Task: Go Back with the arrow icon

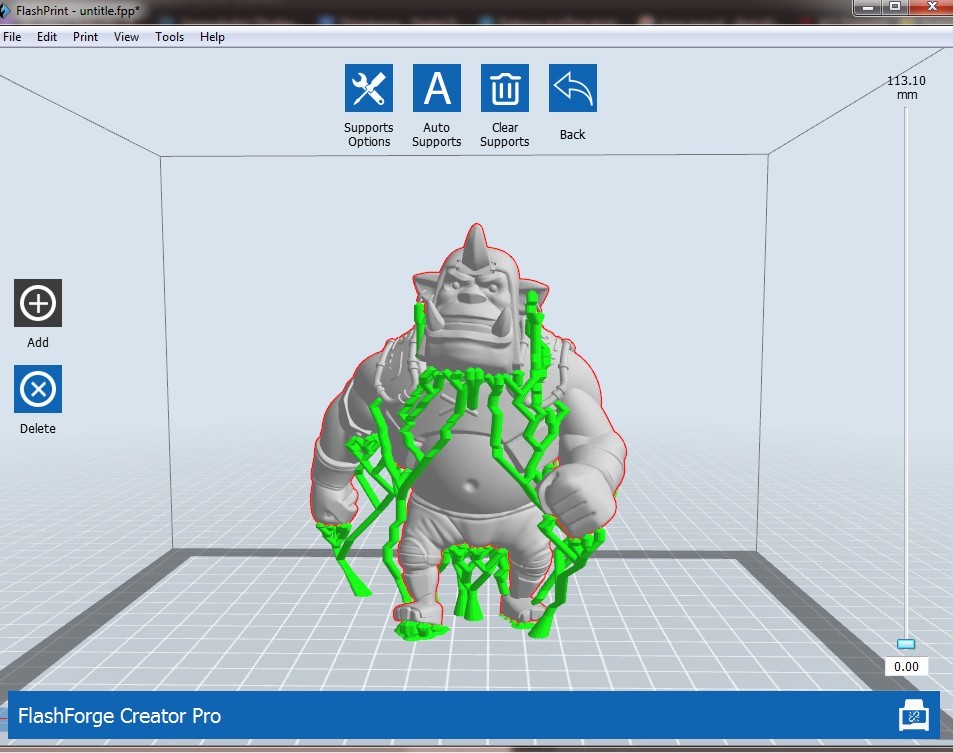Action: click(x=573, y=88)
